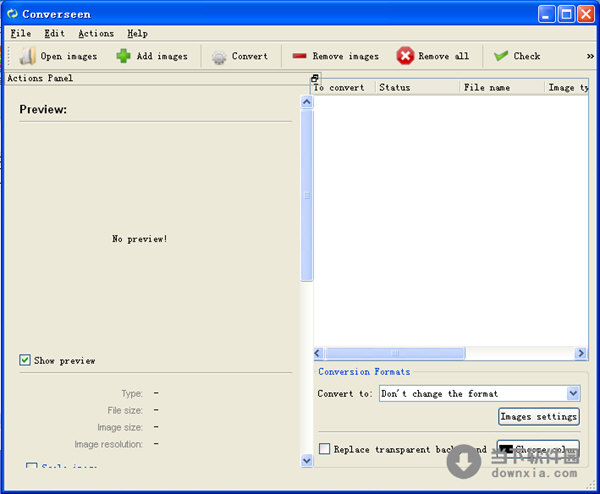Image resolution: width=600 pixels, height=494 pixels.
Task: Click the "Image resolution:" label
Action: [108, 444]
